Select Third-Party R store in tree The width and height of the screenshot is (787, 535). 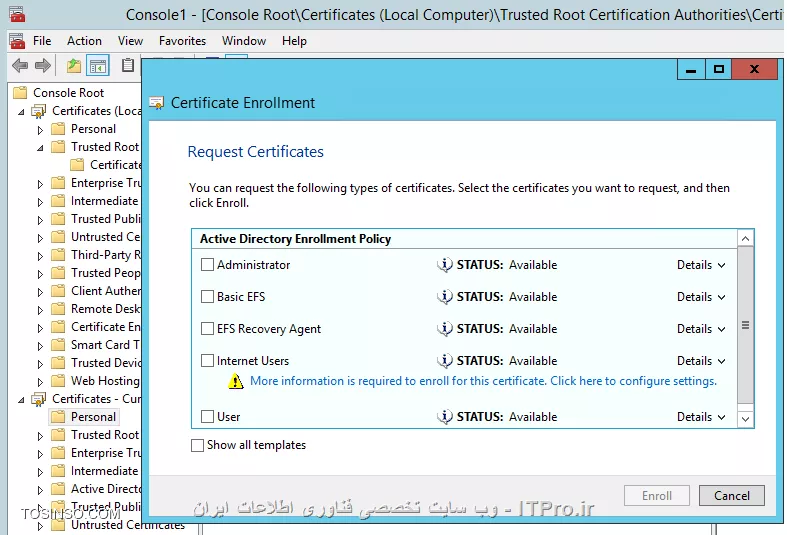coord(106,255)
